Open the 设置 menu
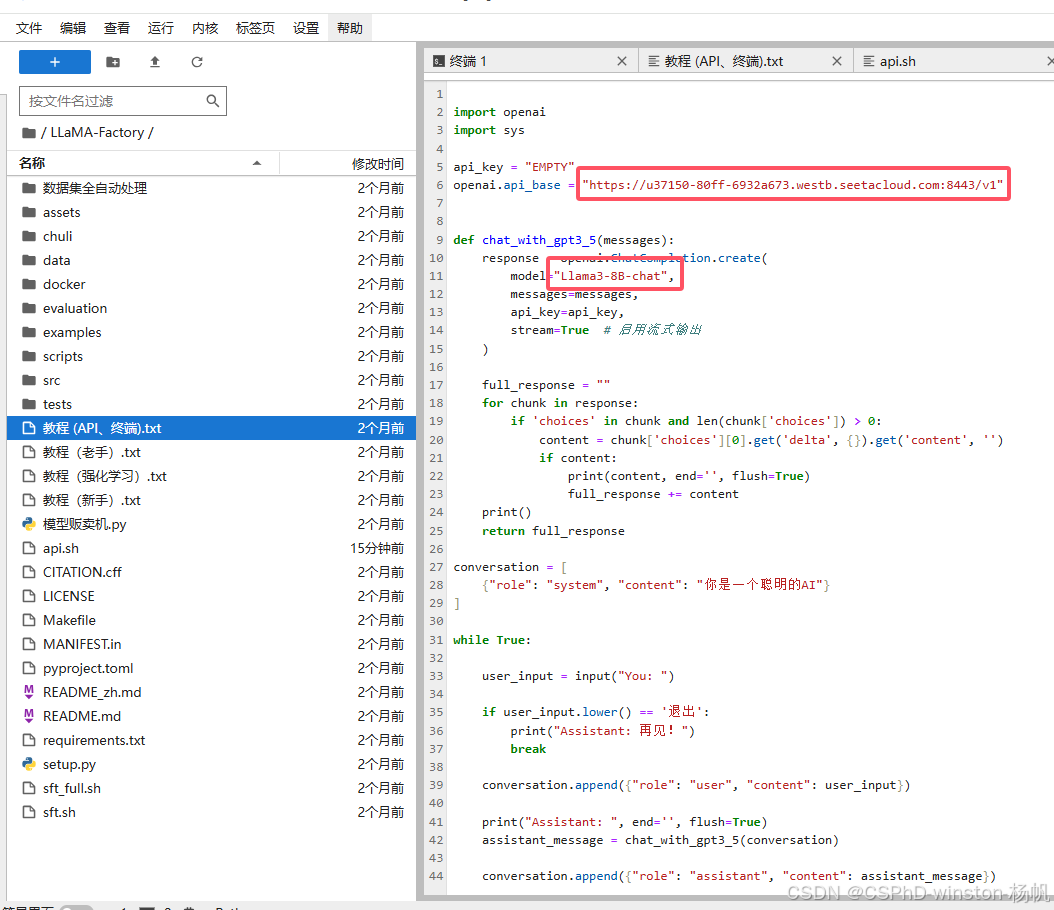Screen dimensions: 1054x910 [x=306, y=28]
